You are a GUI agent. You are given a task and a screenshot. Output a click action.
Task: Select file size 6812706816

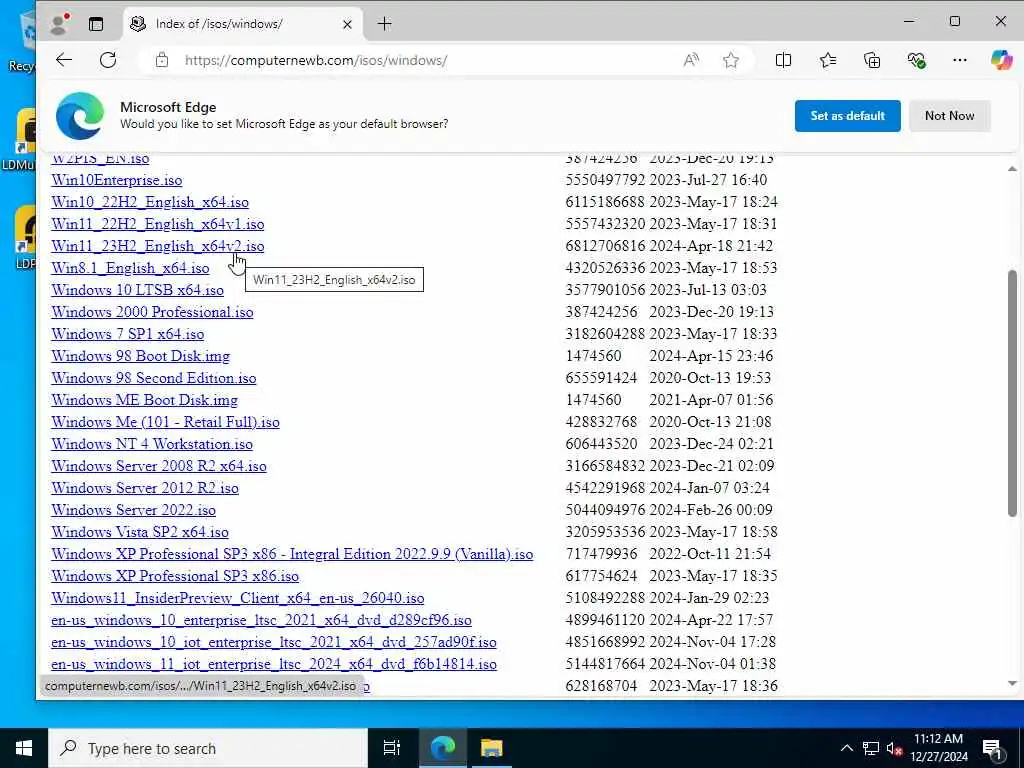click(605, 246)
